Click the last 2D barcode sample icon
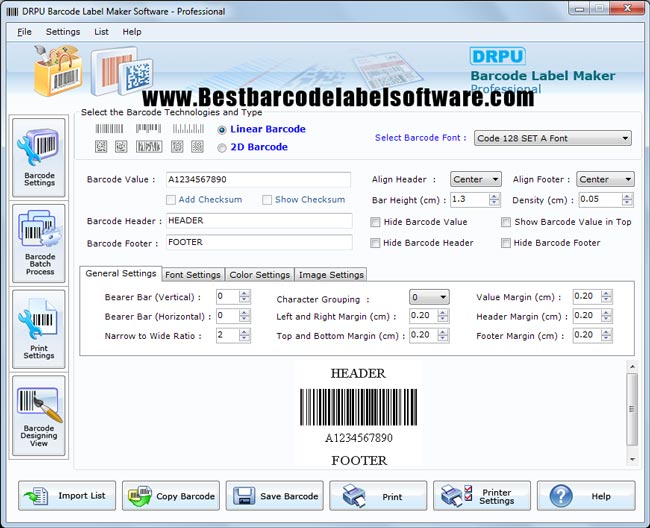This screenshot has width=650, height=528. point(197,146)
